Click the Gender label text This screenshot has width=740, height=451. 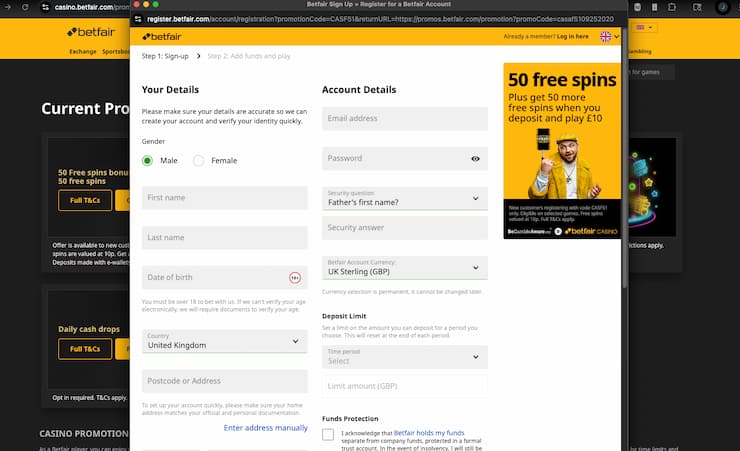pyautogui.click(x=153, y=142)
